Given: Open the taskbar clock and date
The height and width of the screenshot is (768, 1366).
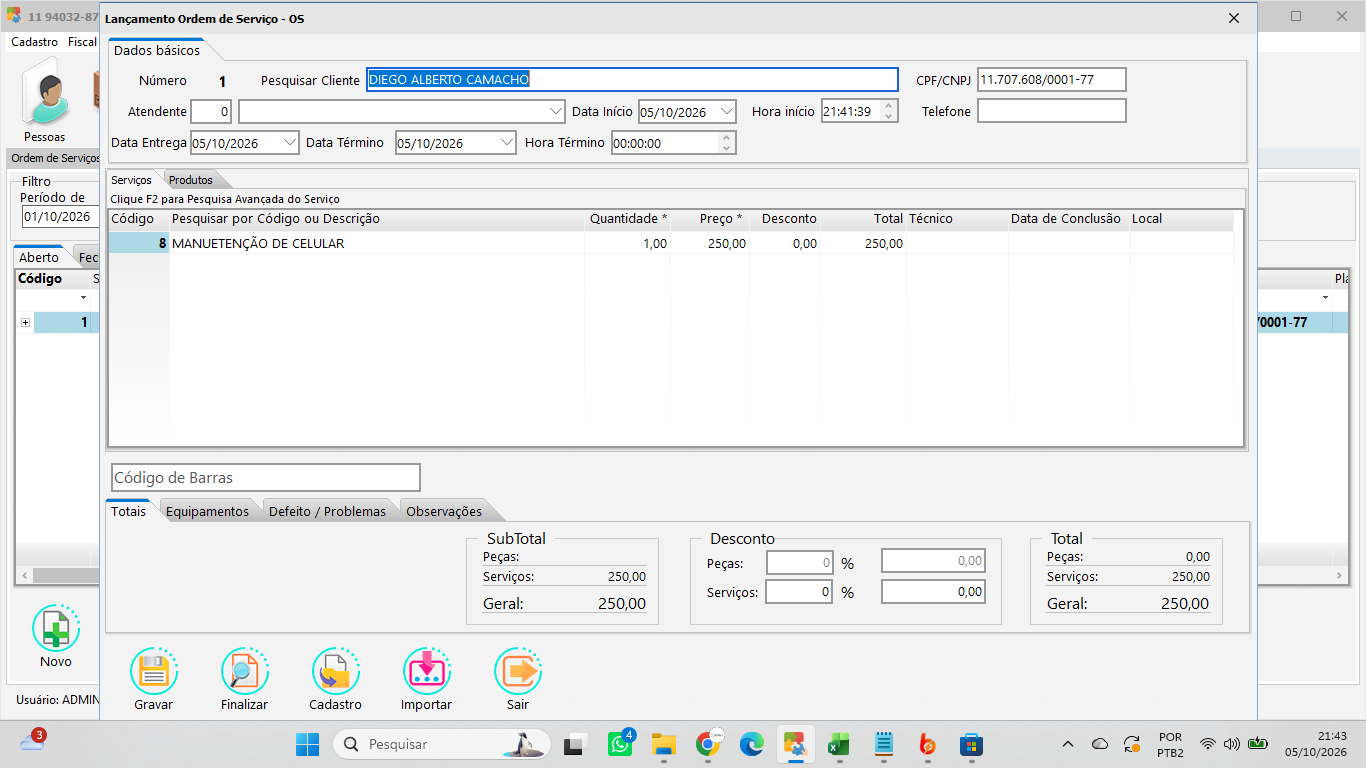Looking at the screenshot, I should tap(1317, 744).
